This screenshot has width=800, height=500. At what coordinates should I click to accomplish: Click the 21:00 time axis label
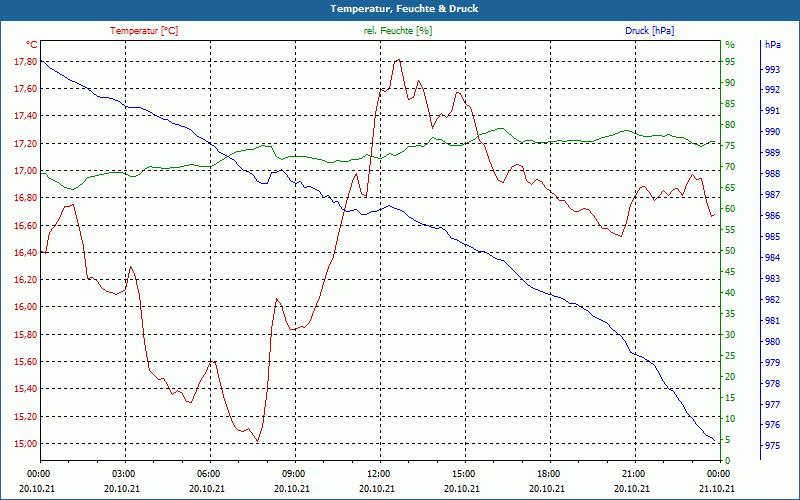coord(632,473)
